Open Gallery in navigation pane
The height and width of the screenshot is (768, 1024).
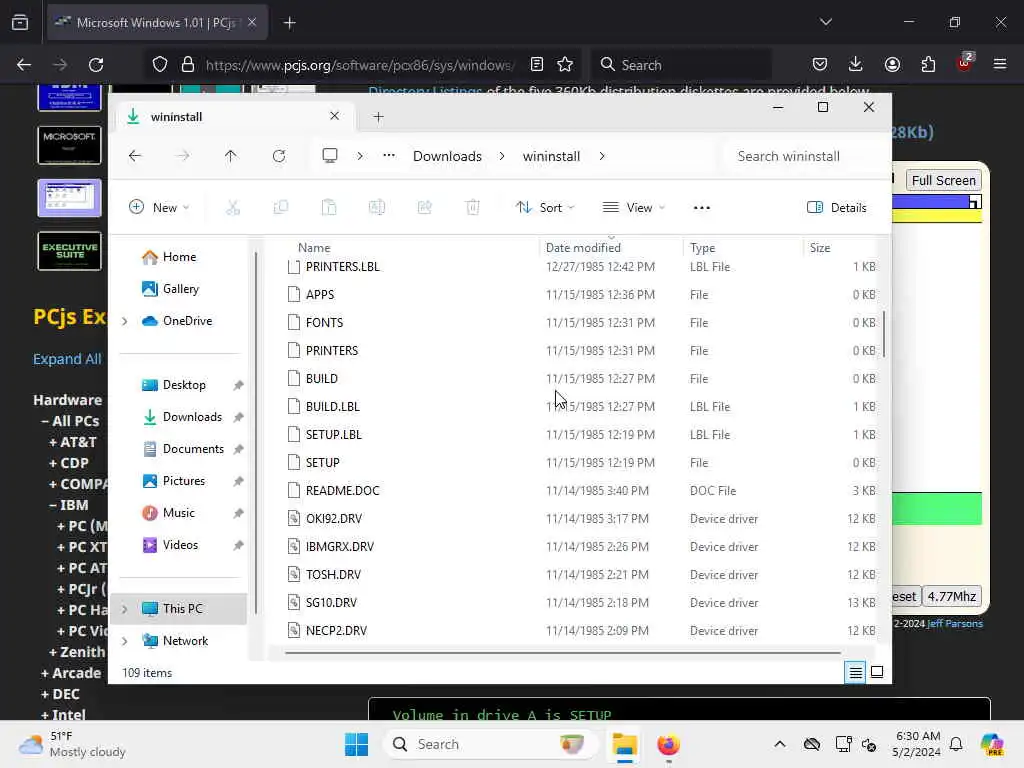pyautogui.click(x=181, y=289)
